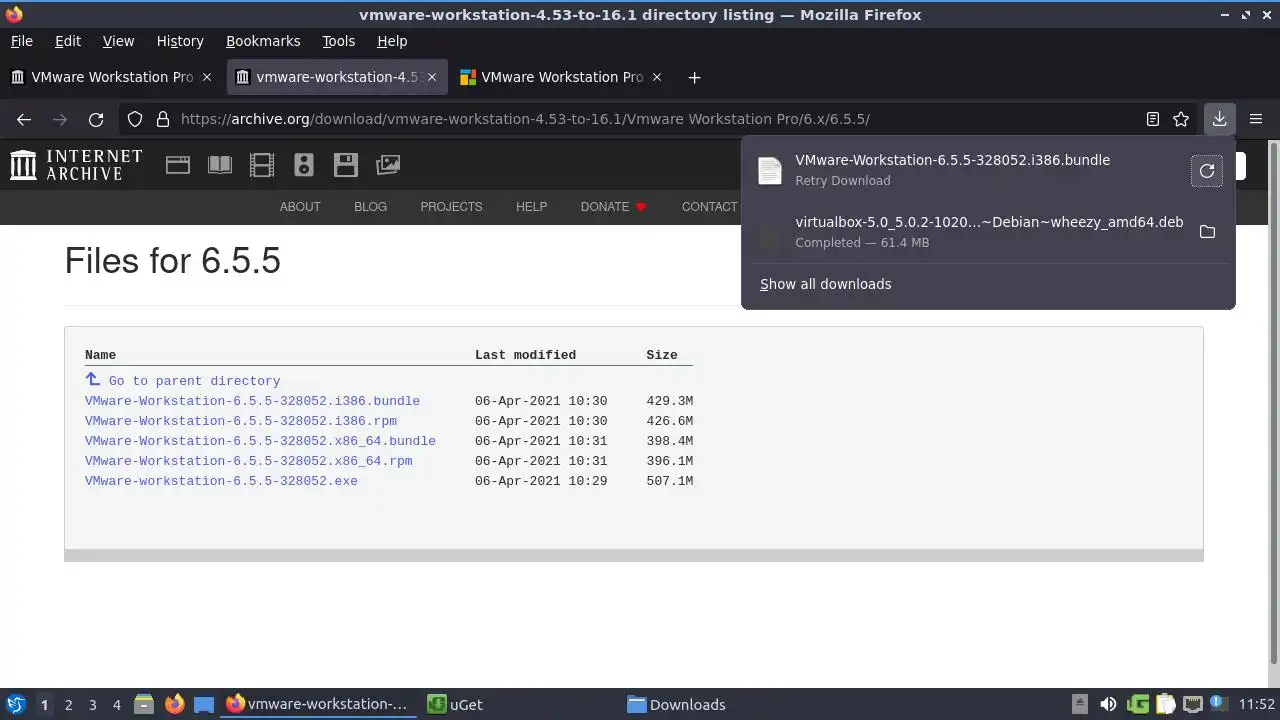Download VMware-Workstation-6.5.5-328052.x86_64.rpm link
1280x720 pixels.
pos(249,461)
